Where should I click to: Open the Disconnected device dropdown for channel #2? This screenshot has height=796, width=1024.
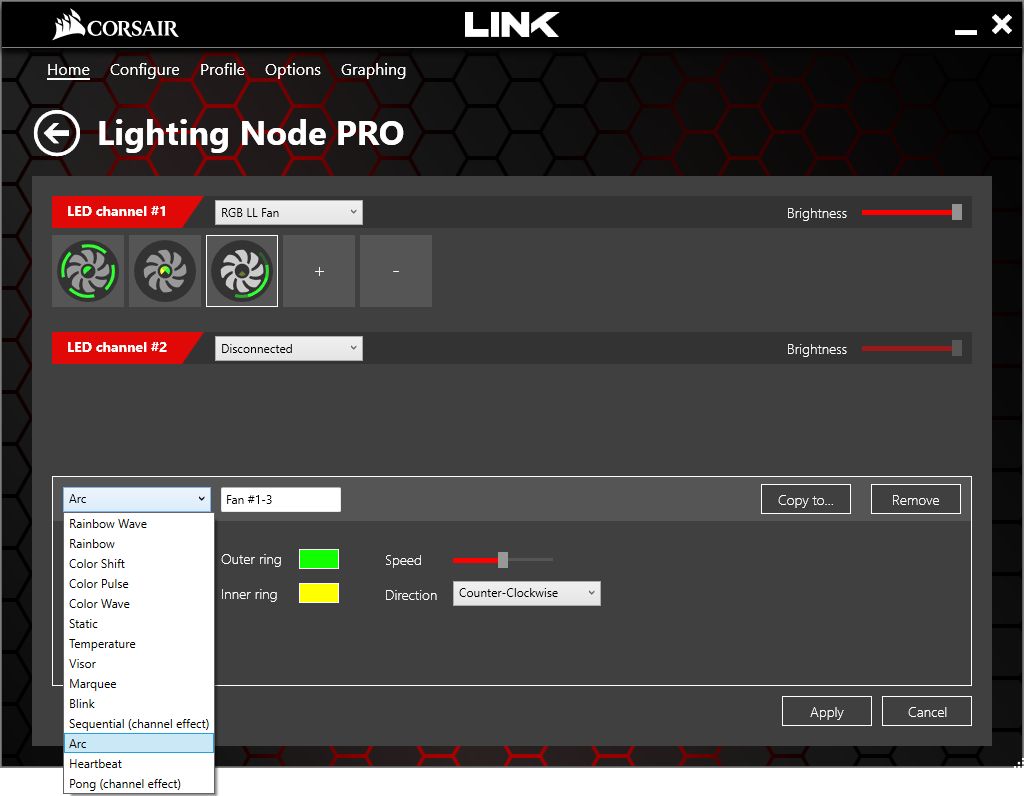pyautogui.click(x=289, y=349)
